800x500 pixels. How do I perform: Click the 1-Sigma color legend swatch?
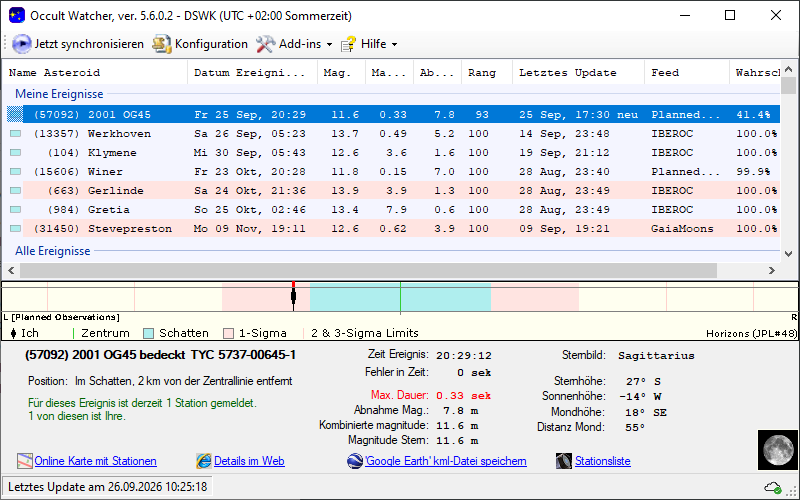pos(229,334)
